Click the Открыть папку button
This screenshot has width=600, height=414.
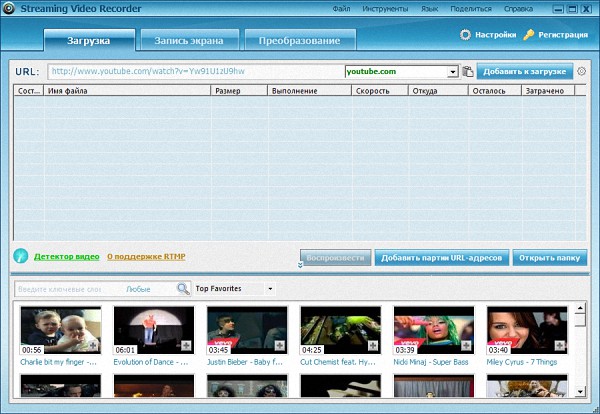(549, 258)
